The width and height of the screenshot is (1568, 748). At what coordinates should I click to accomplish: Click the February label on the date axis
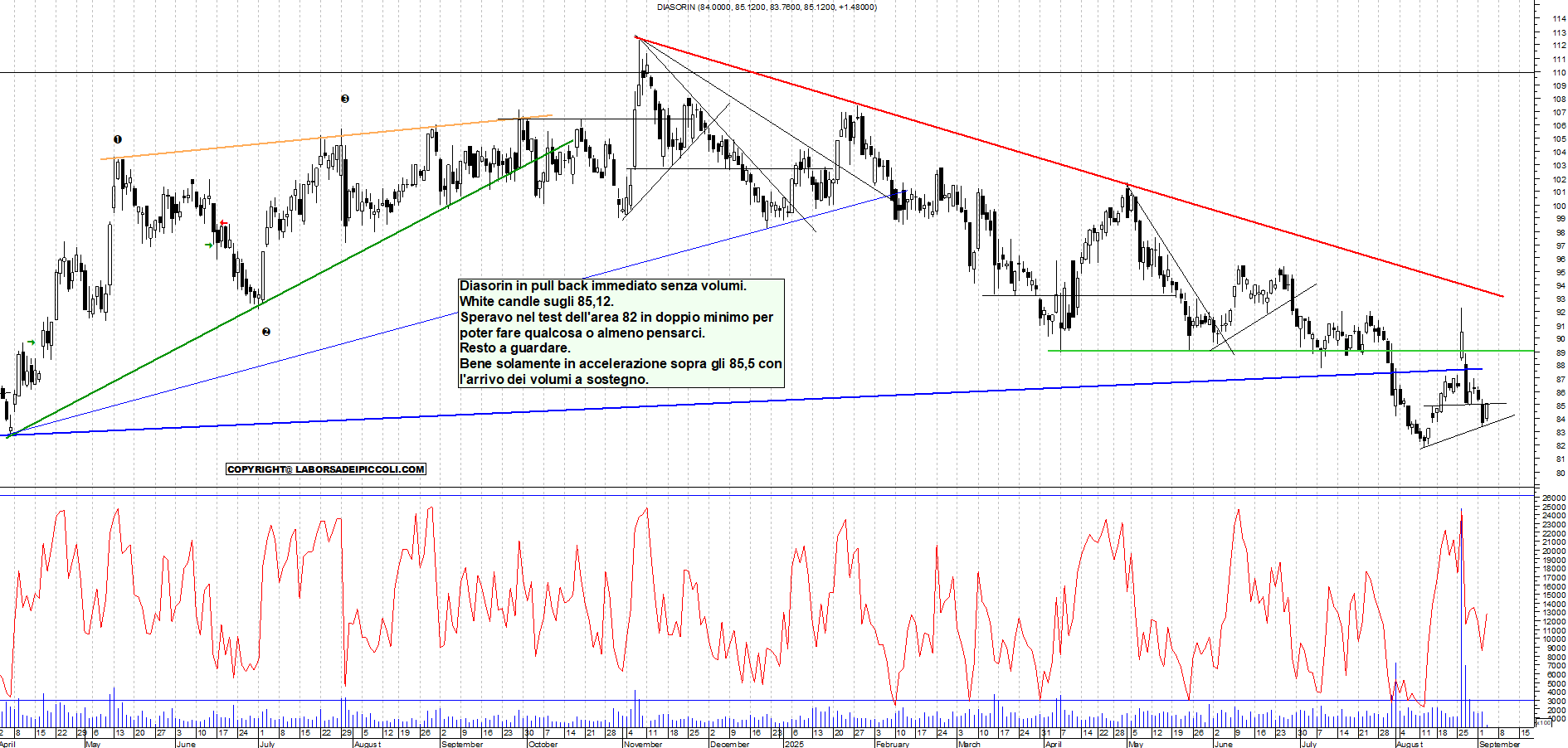tap(893, 744)
